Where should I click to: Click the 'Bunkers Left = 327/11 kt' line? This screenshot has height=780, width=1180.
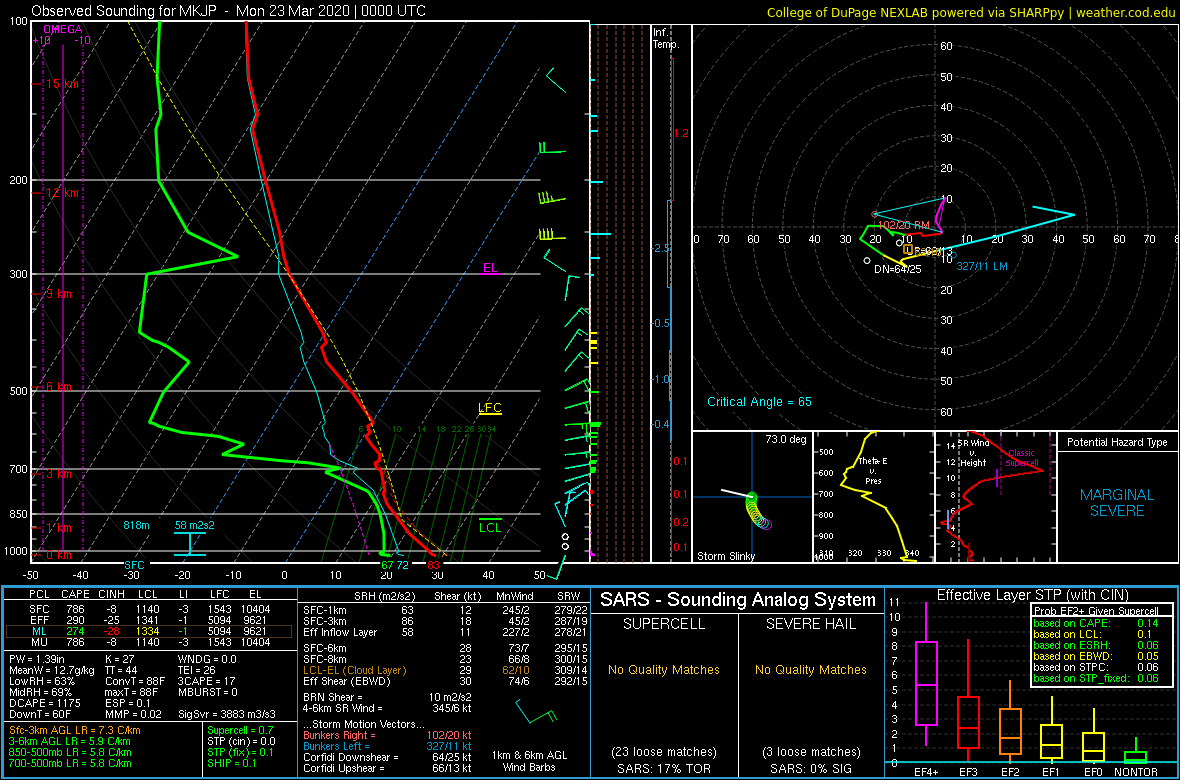[388, 745]
